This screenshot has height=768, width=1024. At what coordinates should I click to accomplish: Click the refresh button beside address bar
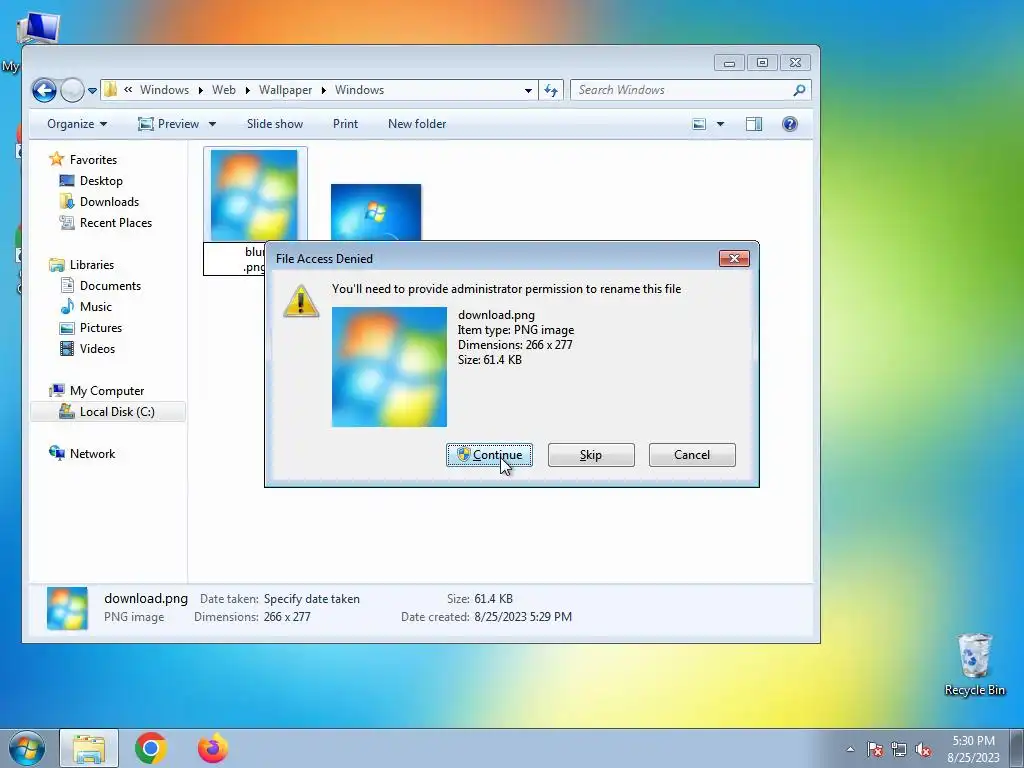551,91
